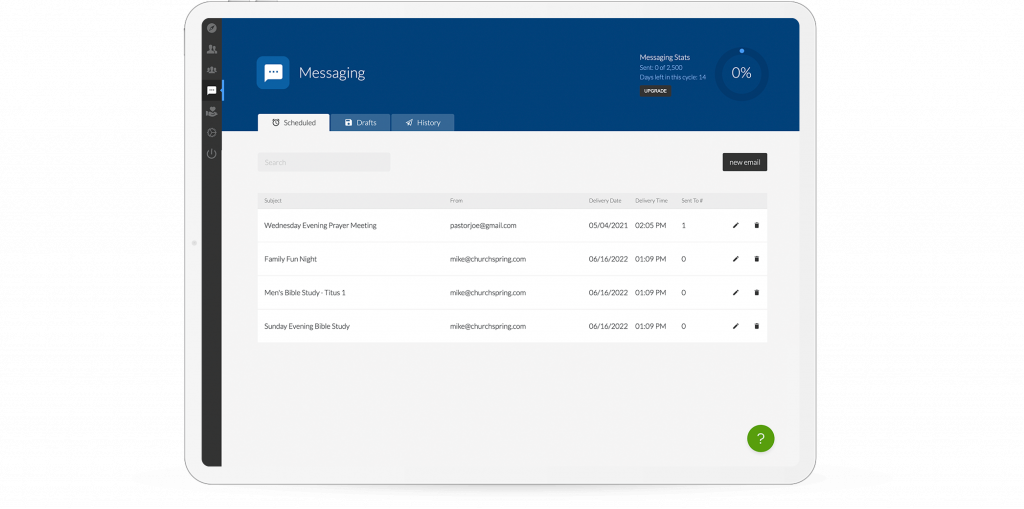Click Days left in this cycle: 14
Image resolution: width=1024 pixels, height=509 pixels.
pos(673,77)
